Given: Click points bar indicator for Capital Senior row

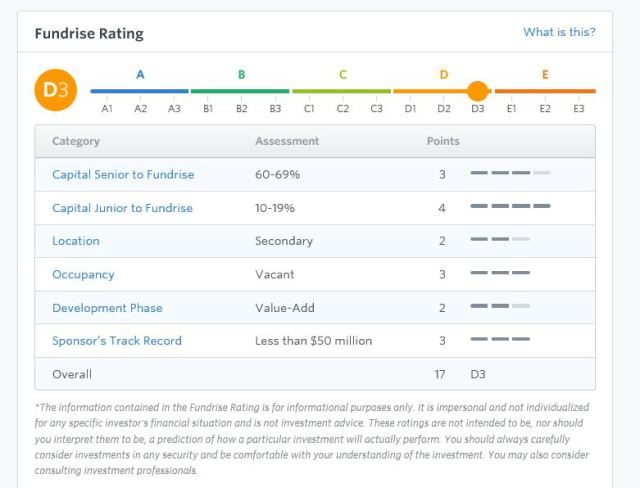Looking at the screenshot, I should [510, 174].
